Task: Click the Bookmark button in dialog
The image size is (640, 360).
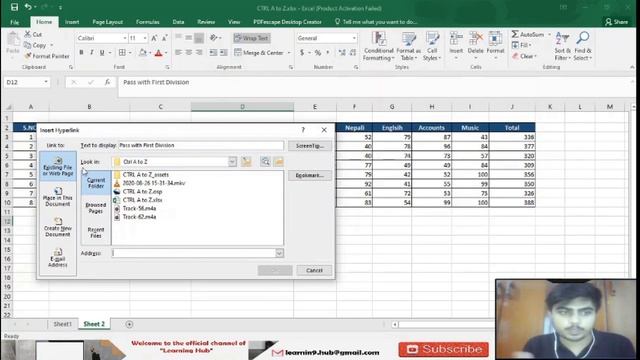Action: pyautogui.click(x=310, y=176)
